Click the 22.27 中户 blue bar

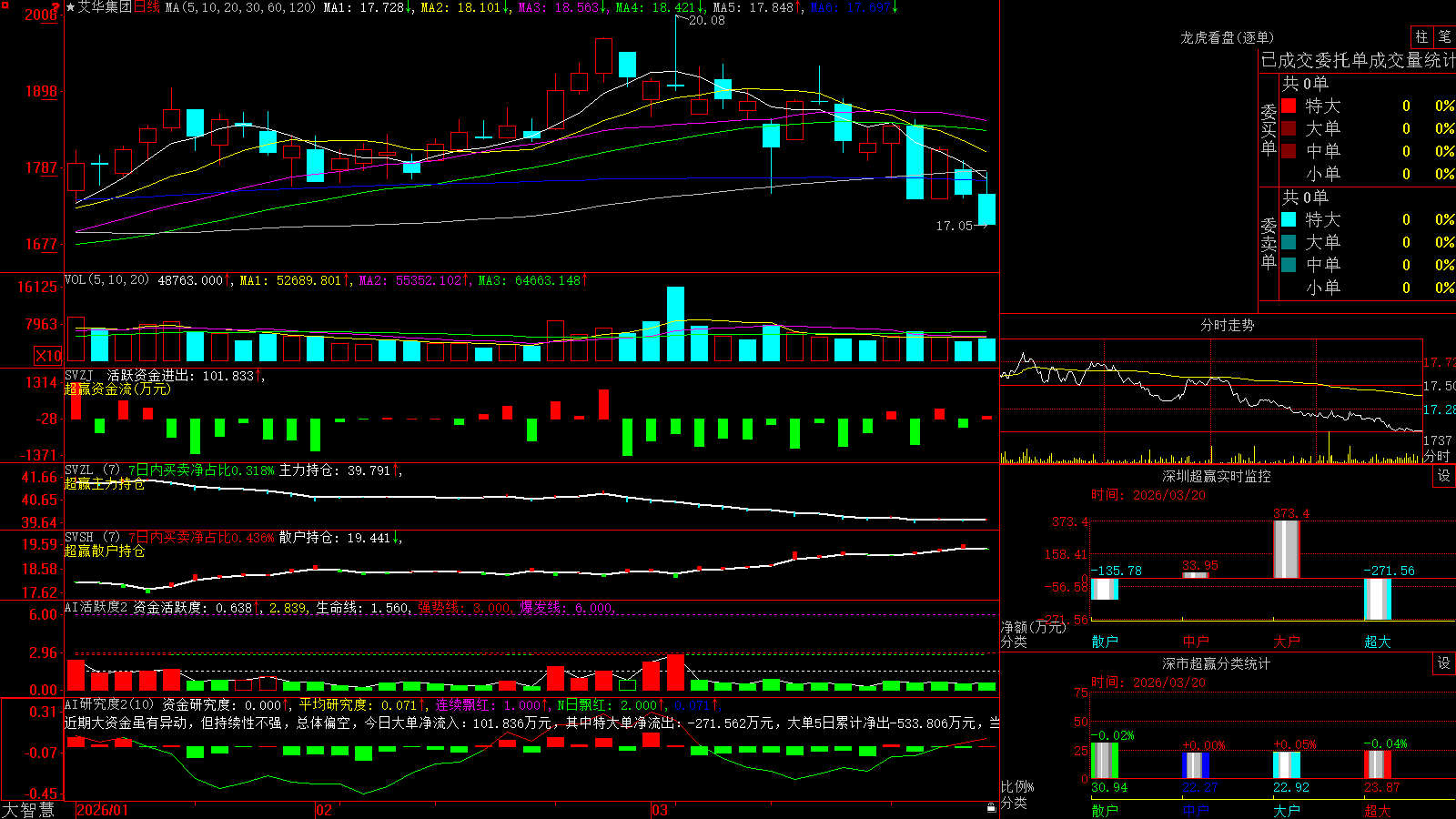[x=1195, y=765]
